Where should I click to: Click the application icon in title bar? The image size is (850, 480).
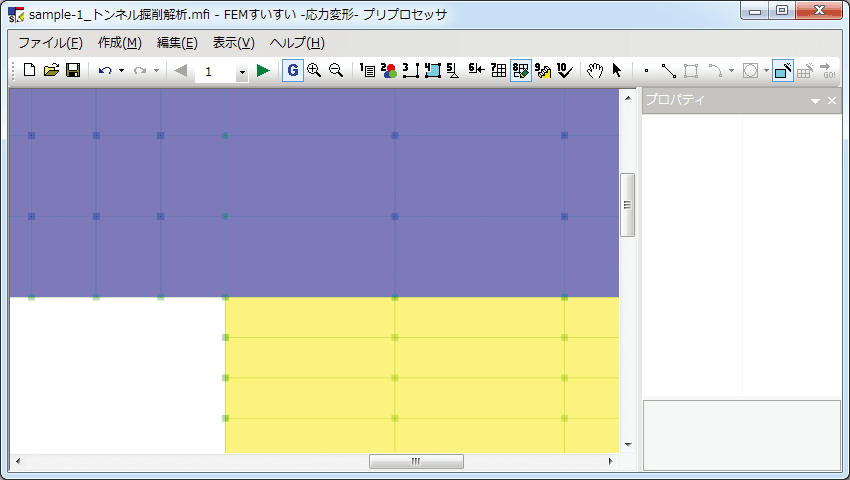(16, 15)
